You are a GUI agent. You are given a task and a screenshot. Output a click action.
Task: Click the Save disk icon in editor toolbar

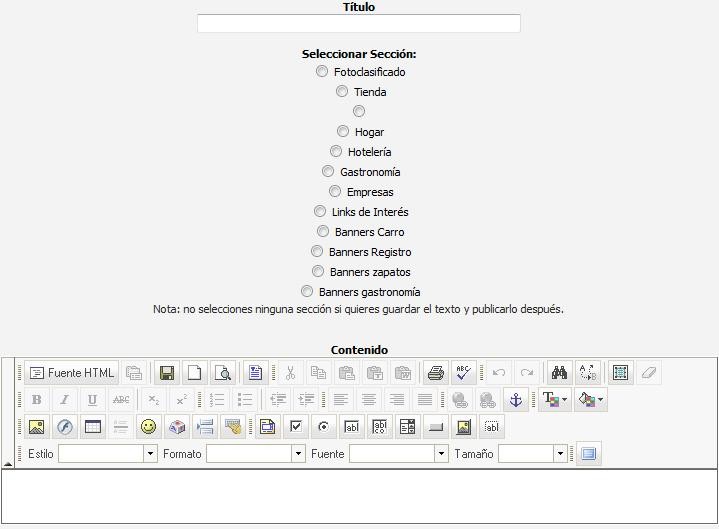(x=167, y=373)
